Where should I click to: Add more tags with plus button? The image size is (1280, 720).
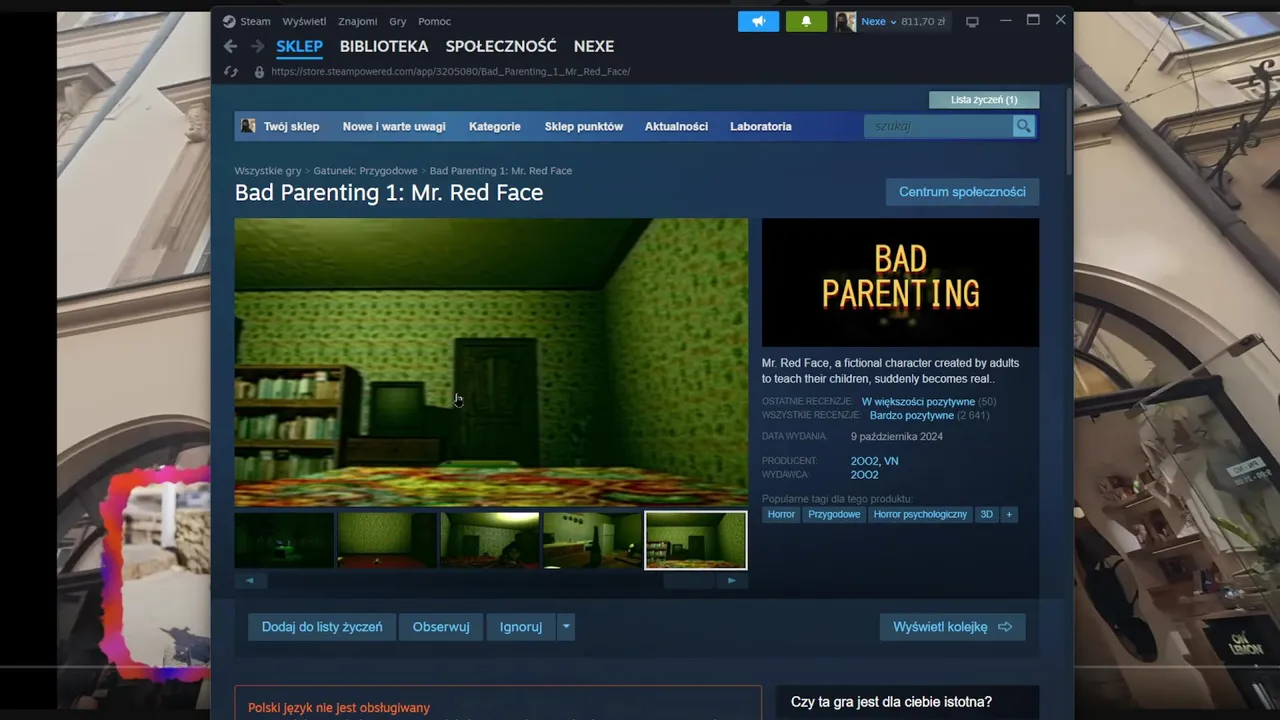(x=1009, y=514)
